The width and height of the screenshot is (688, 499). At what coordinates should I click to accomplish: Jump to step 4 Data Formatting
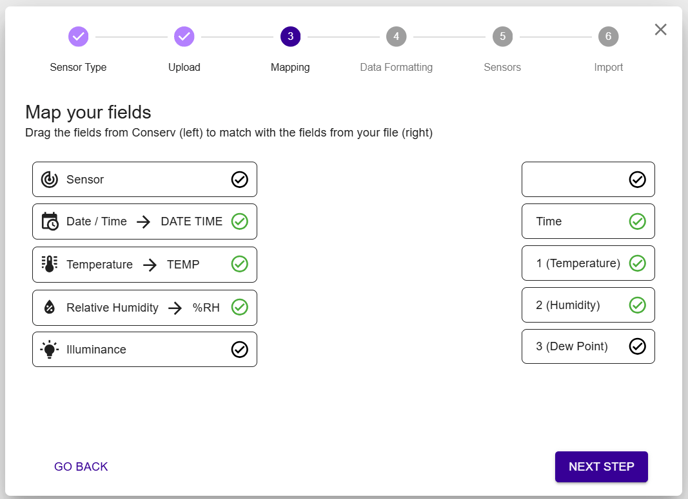(396, 37)
